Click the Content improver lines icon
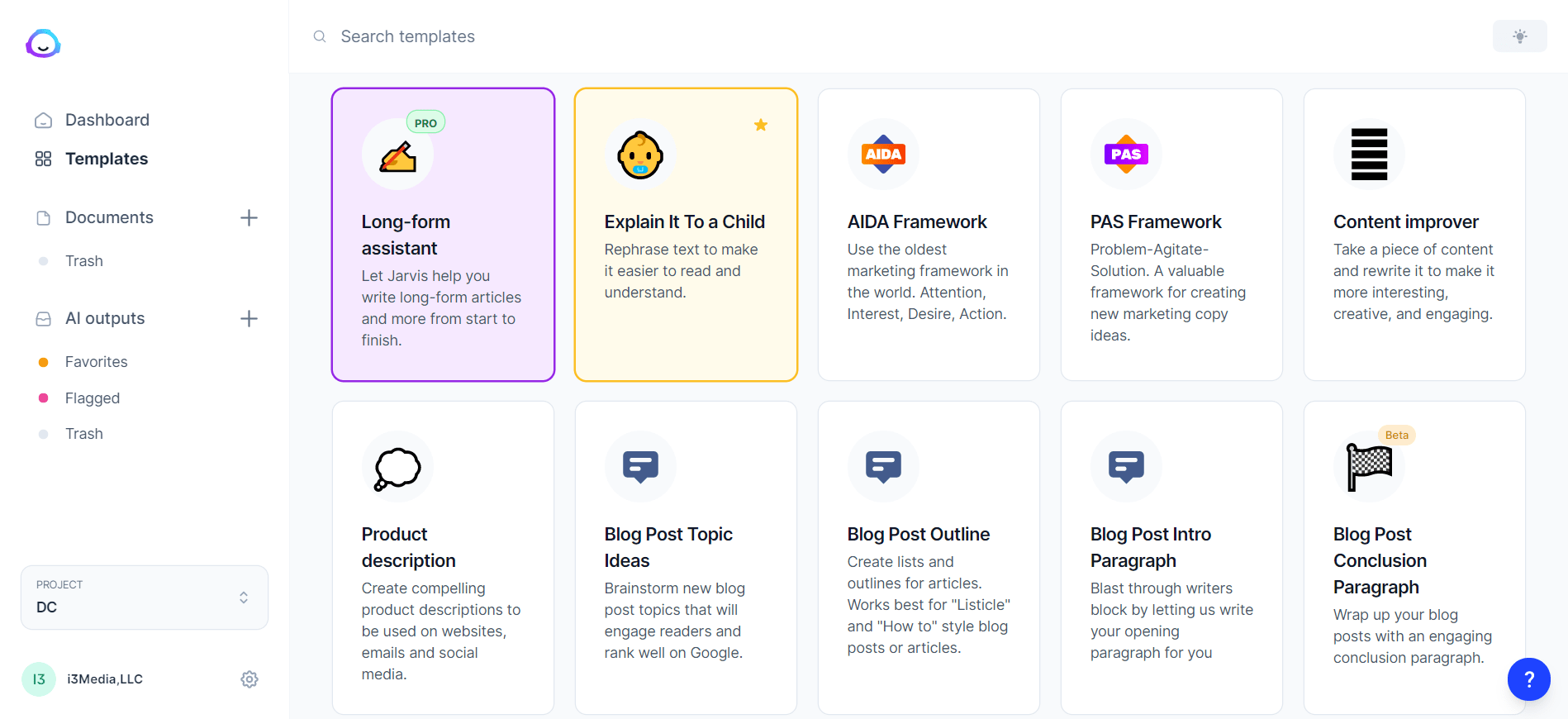Screen dimensions: 1568x719 click(1369, 155)
